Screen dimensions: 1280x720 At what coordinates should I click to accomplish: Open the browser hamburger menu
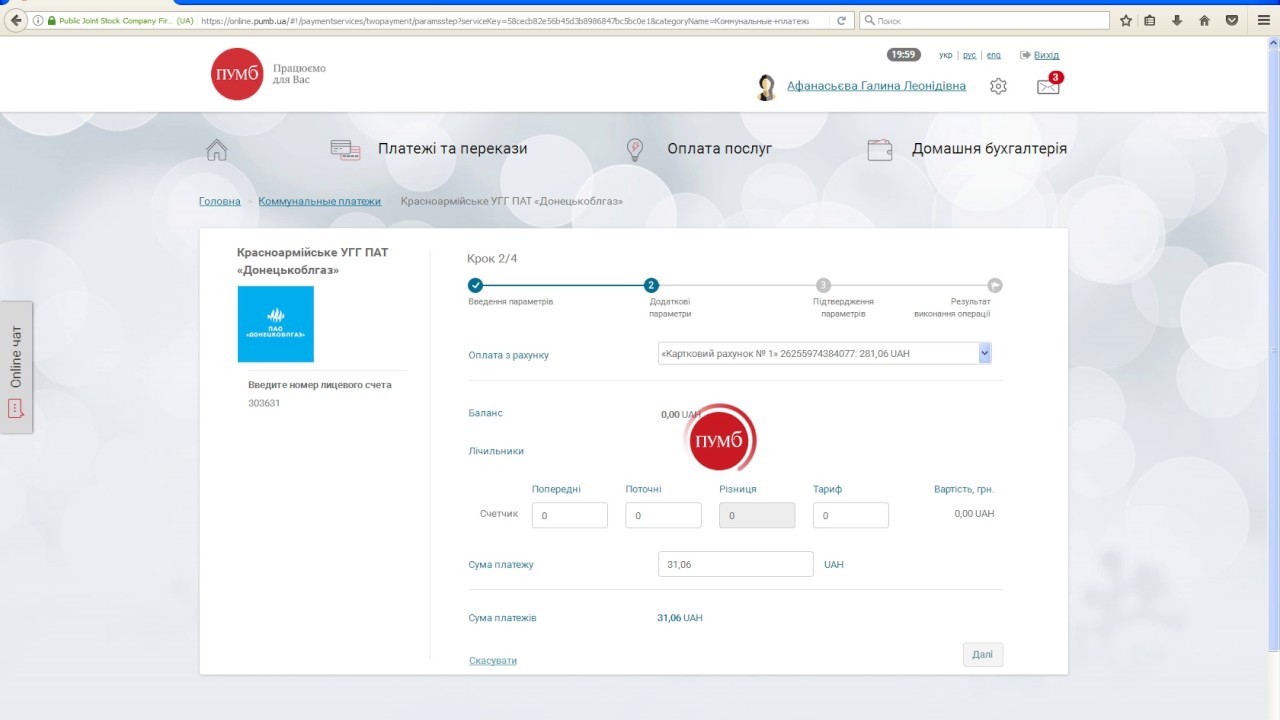point(1263,20)
